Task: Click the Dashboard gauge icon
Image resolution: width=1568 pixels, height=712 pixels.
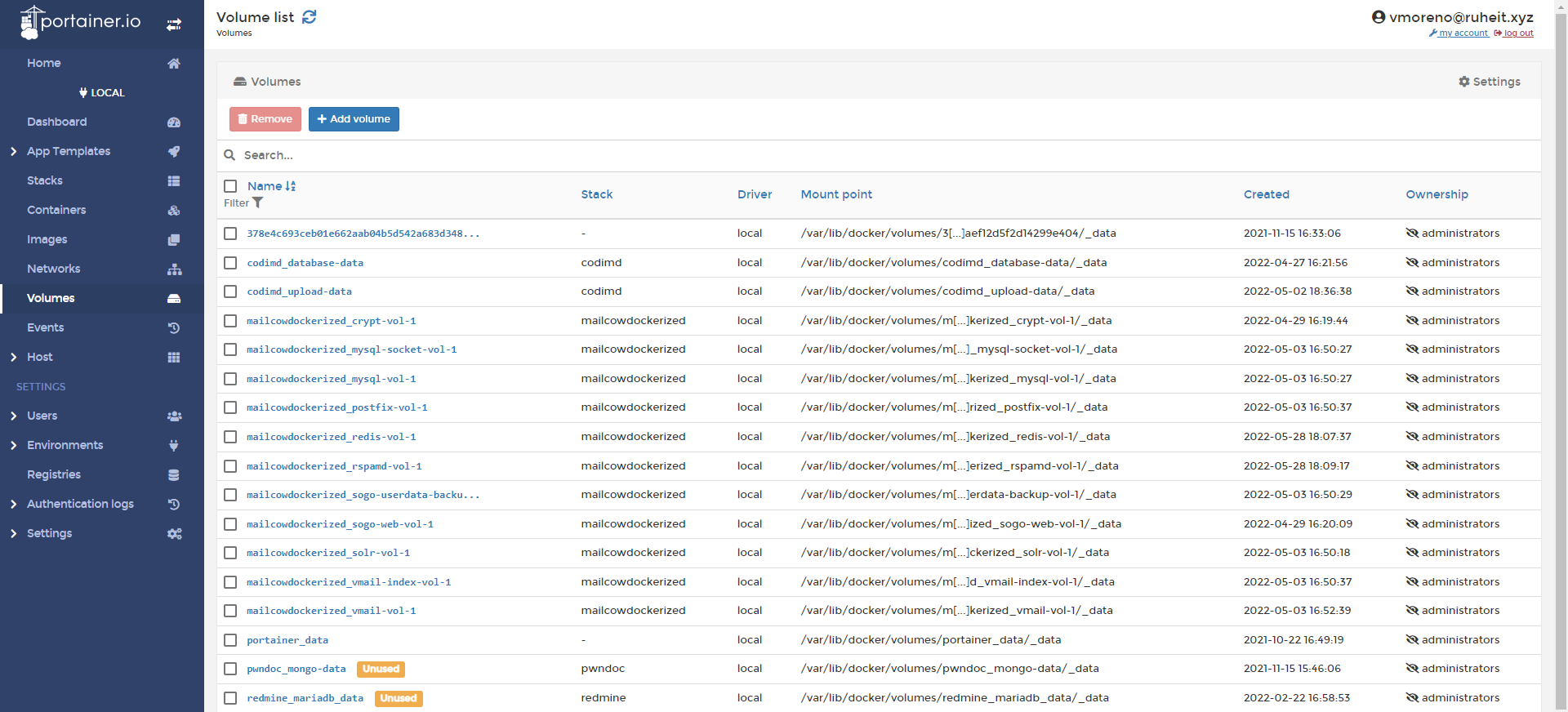Action: (x=174, y=122)
